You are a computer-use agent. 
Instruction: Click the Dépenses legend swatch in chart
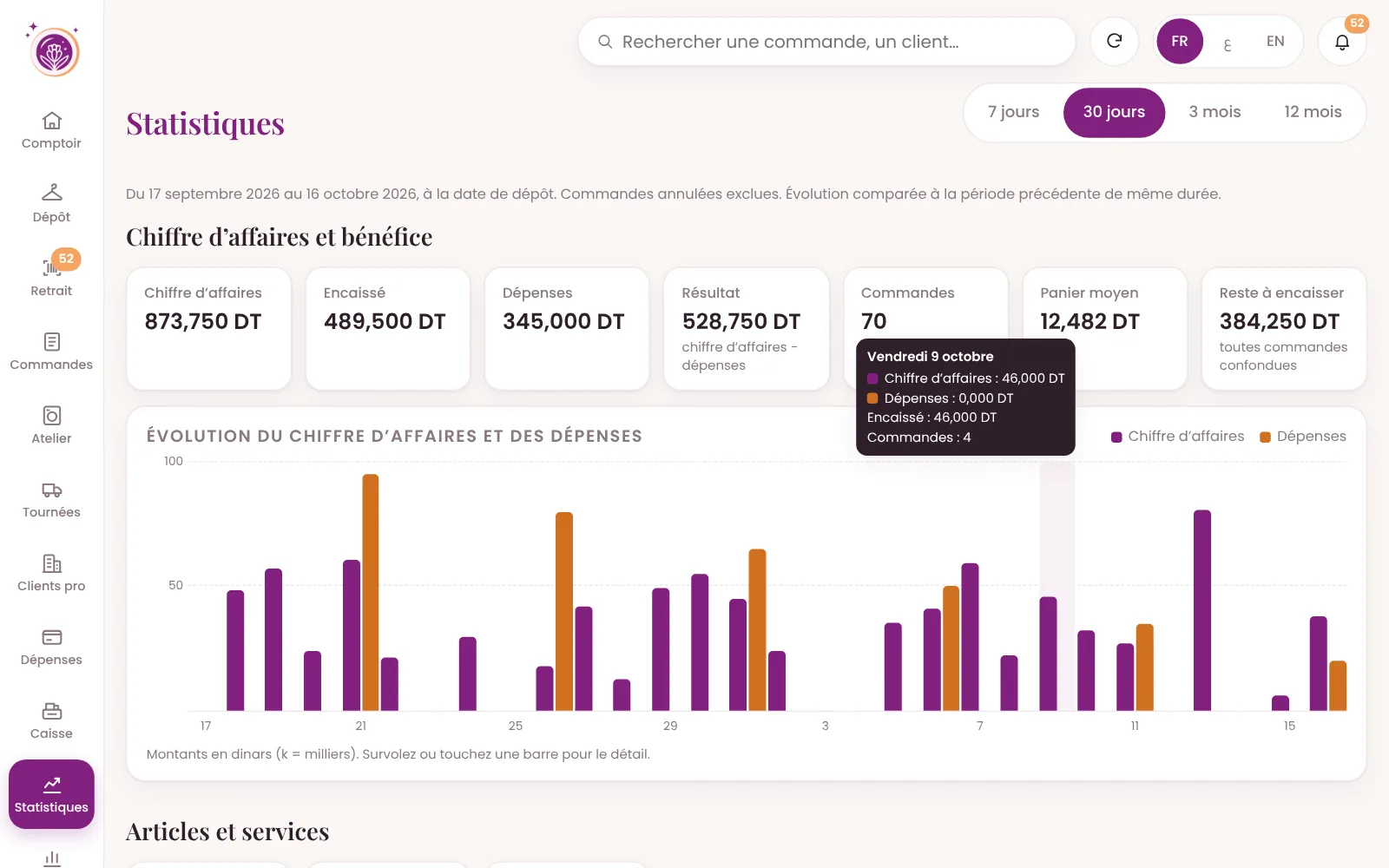pyautogui.click(x=1266, y=437)
